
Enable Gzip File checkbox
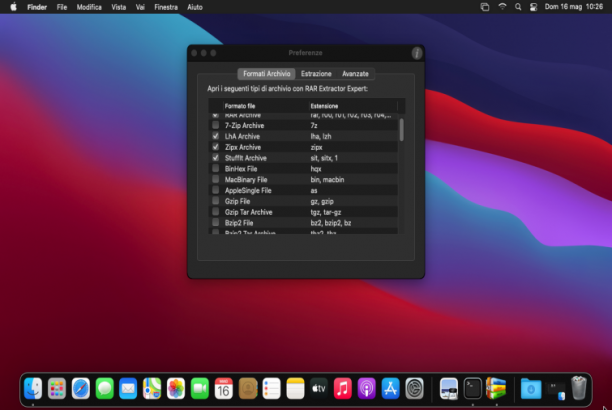pyautogui.click(x=215, y=201)
